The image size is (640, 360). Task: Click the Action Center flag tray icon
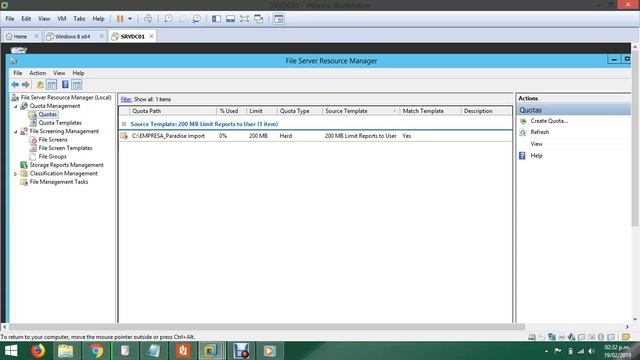click(558, 351)
